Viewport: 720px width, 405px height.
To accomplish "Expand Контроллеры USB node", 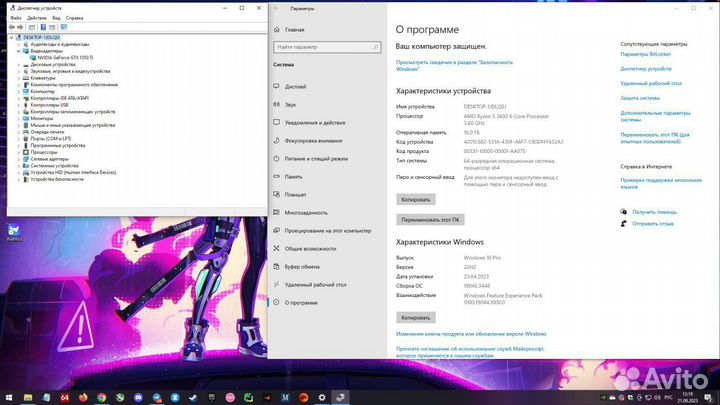I will (19, 105).
